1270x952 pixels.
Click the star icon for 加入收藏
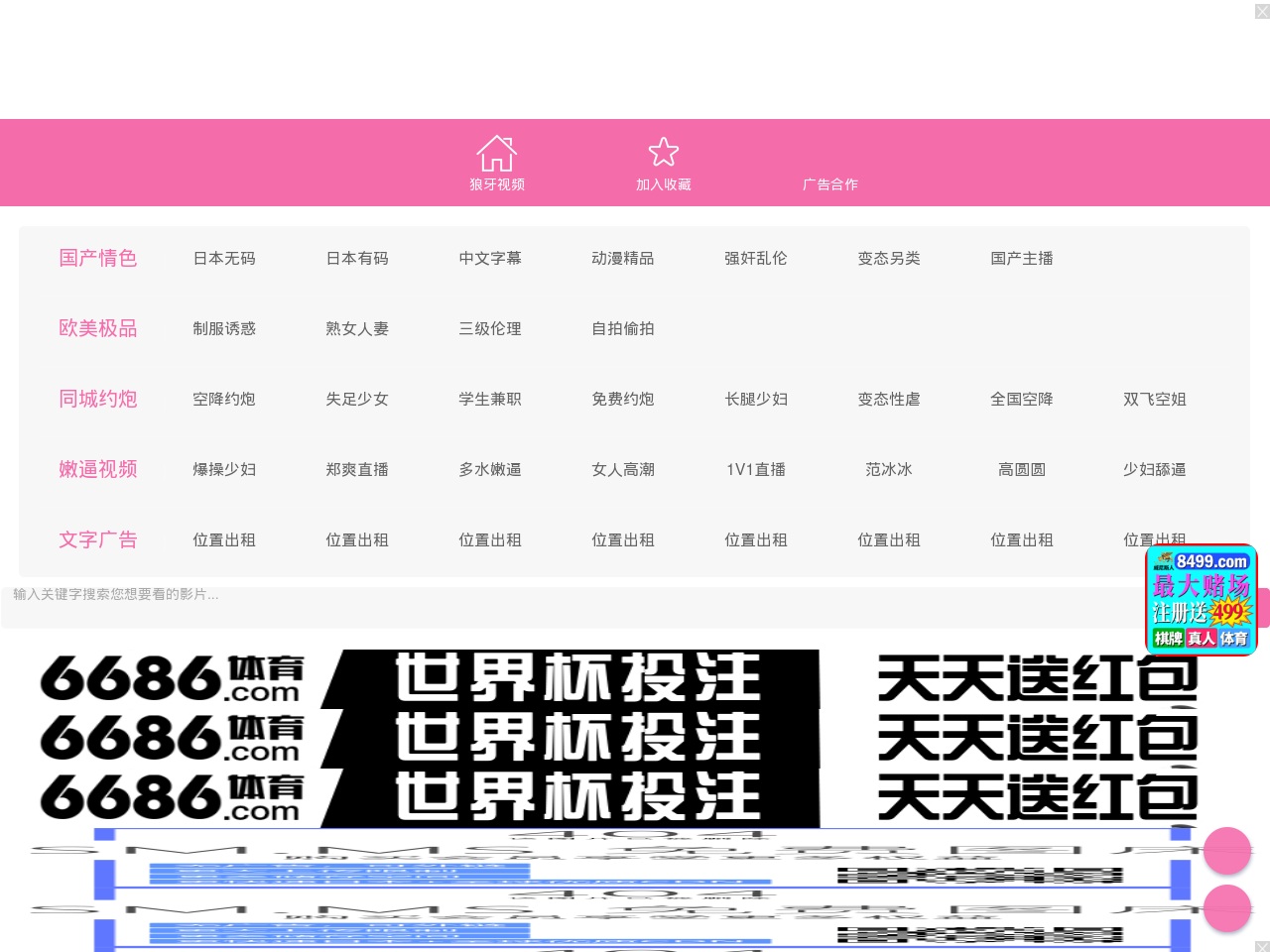pos(664,152)
